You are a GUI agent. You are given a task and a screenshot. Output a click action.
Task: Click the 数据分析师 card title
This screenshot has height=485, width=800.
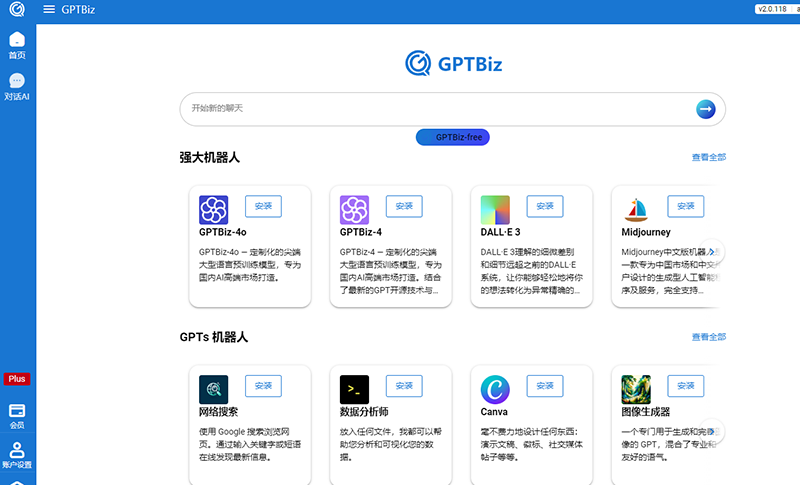point(364,412)
